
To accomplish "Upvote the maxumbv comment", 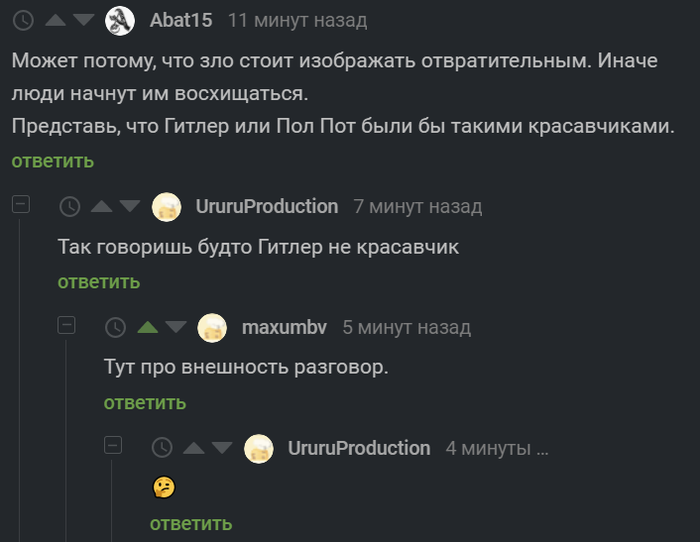I will click(x=148, y=327).
